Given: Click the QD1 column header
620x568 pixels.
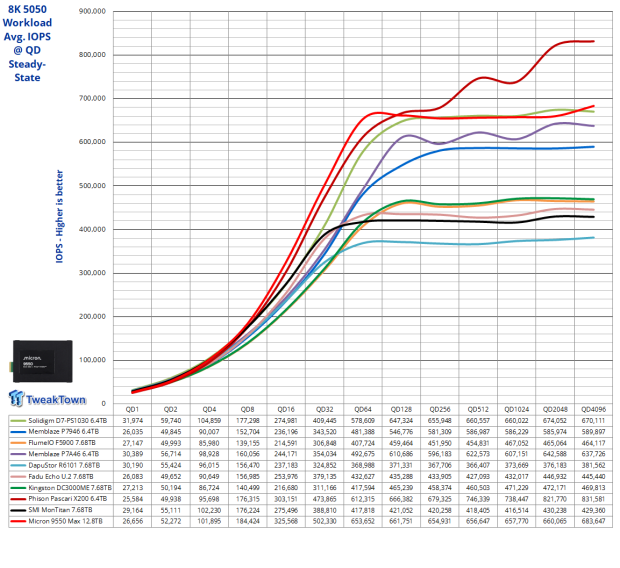Looking at the screenshot, I should [132, 409].
